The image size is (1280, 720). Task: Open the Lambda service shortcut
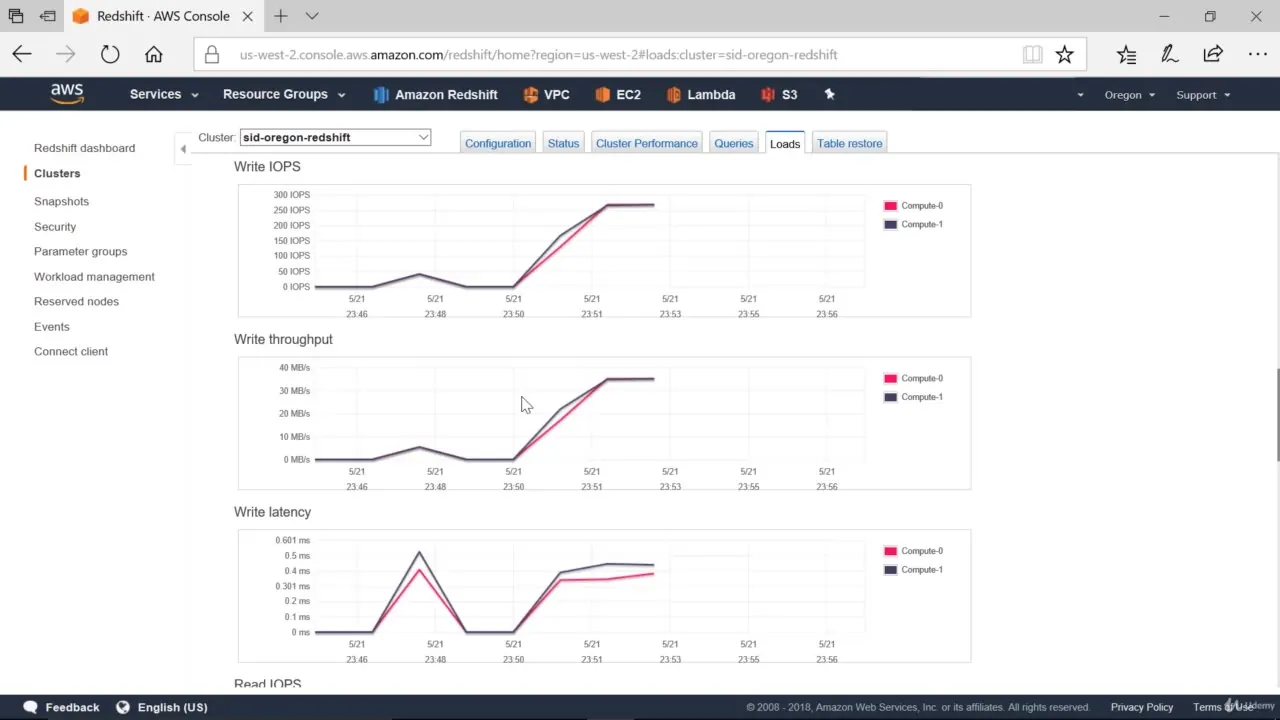[x=700, y=94]
